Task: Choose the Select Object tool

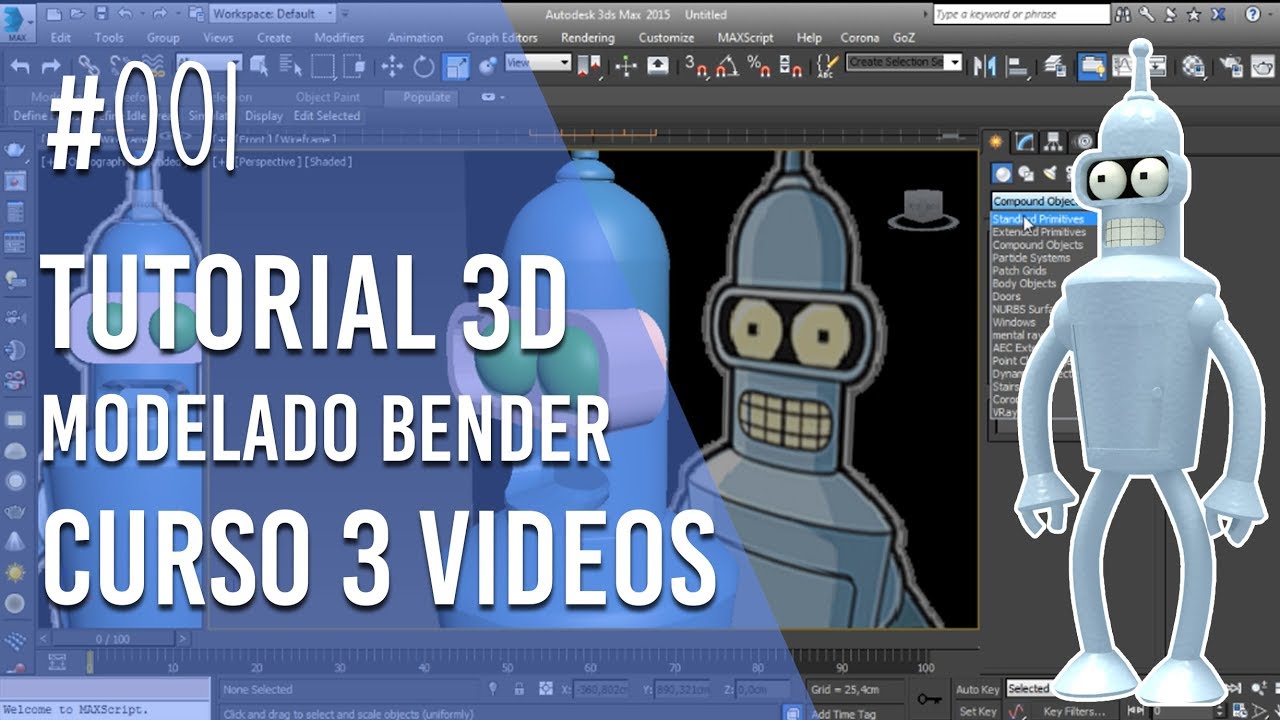Action: tap(260, 66)
